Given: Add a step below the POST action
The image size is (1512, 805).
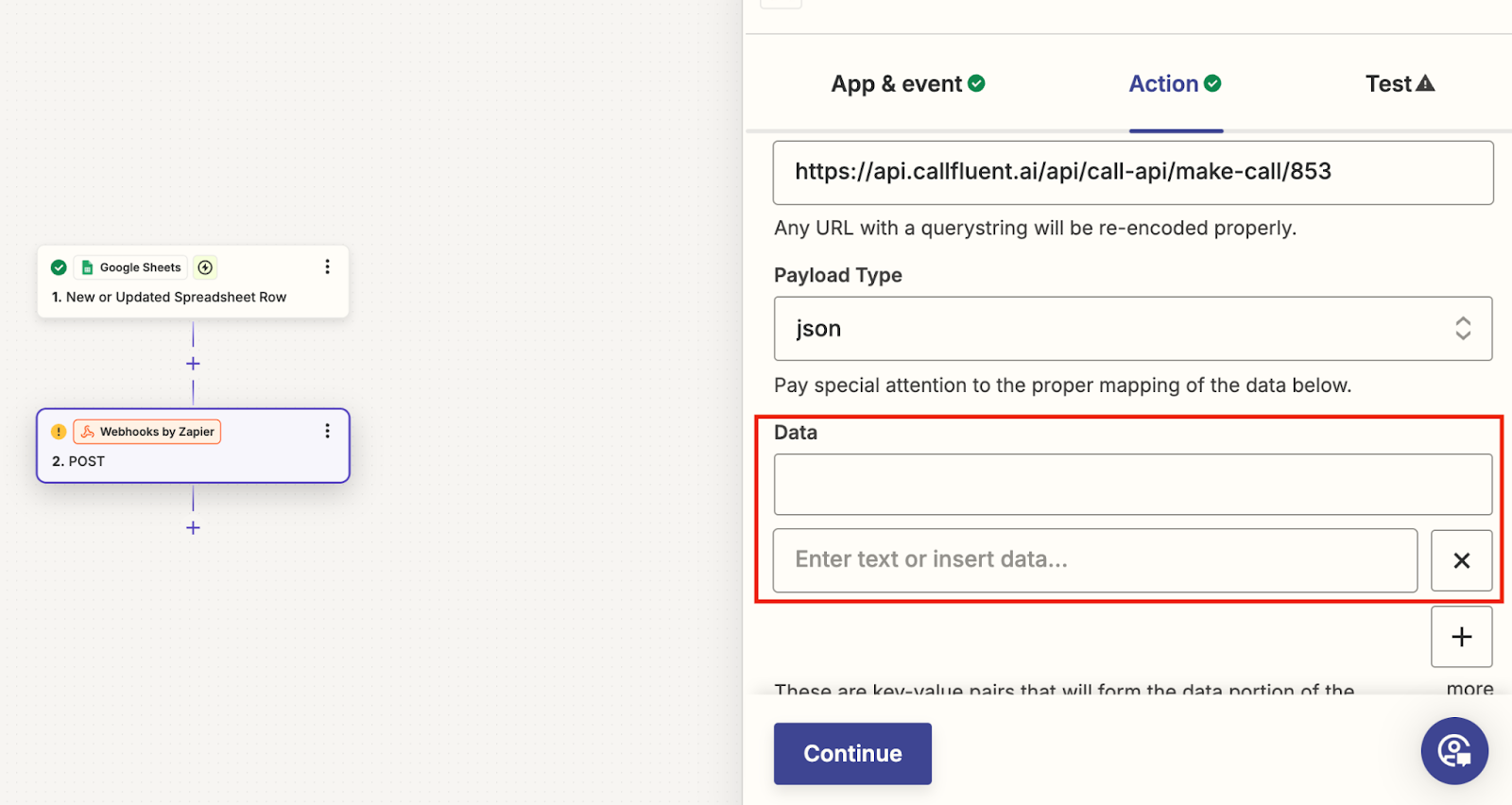Looking at the screenshot, I should [193, 528].
